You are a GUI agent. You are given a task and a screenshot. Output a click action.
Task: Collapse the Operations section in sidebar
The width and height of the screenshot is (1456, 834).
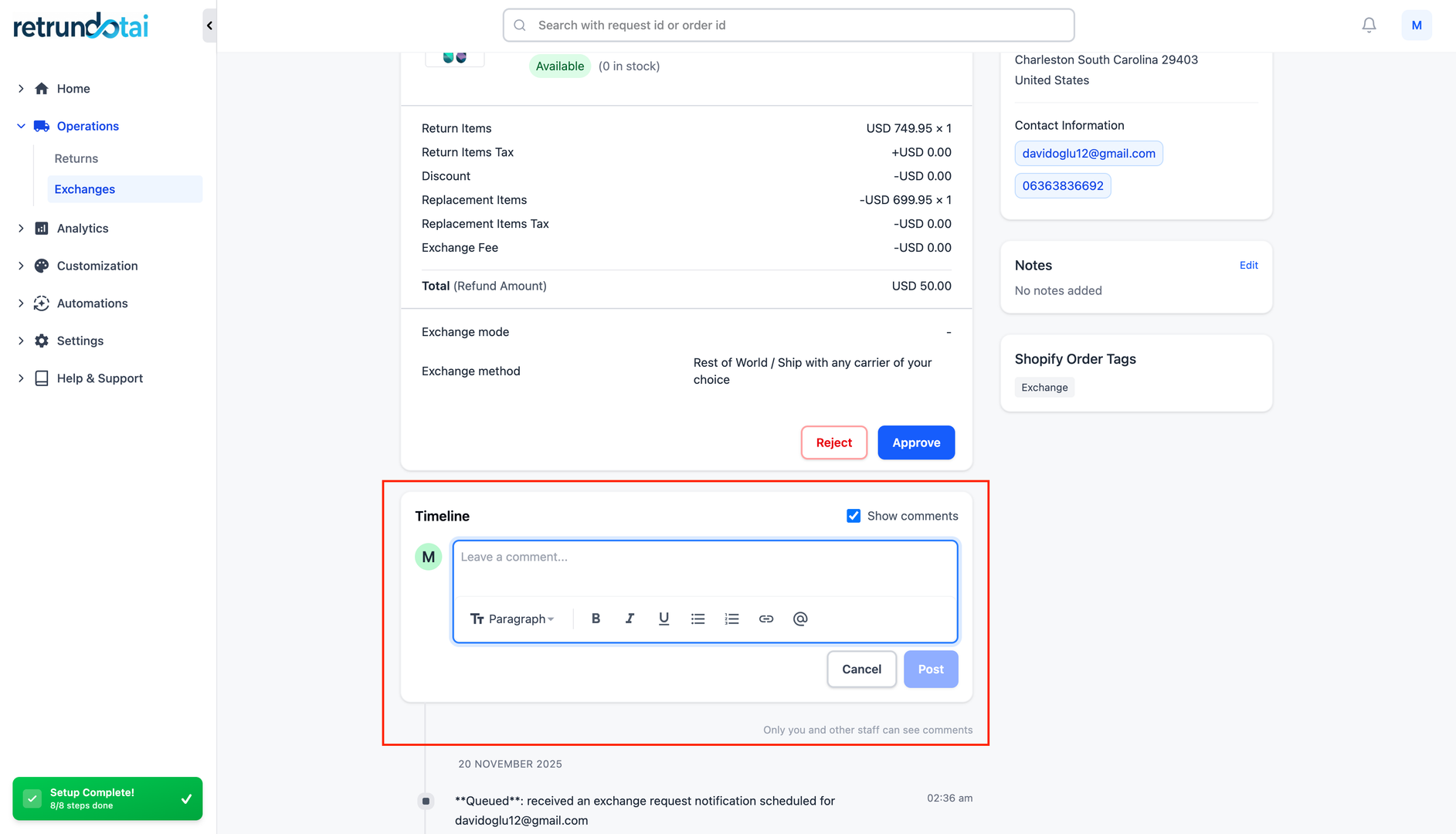21,126
